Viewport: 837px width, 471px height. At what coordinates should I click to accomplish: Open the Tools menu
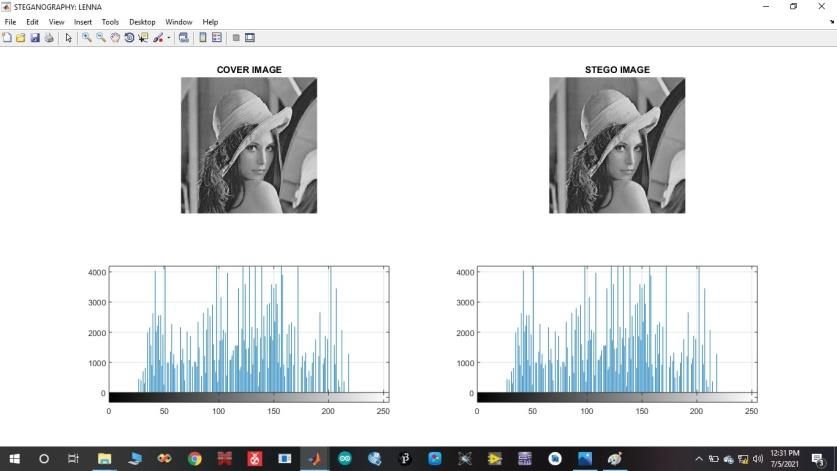[110, 22]
